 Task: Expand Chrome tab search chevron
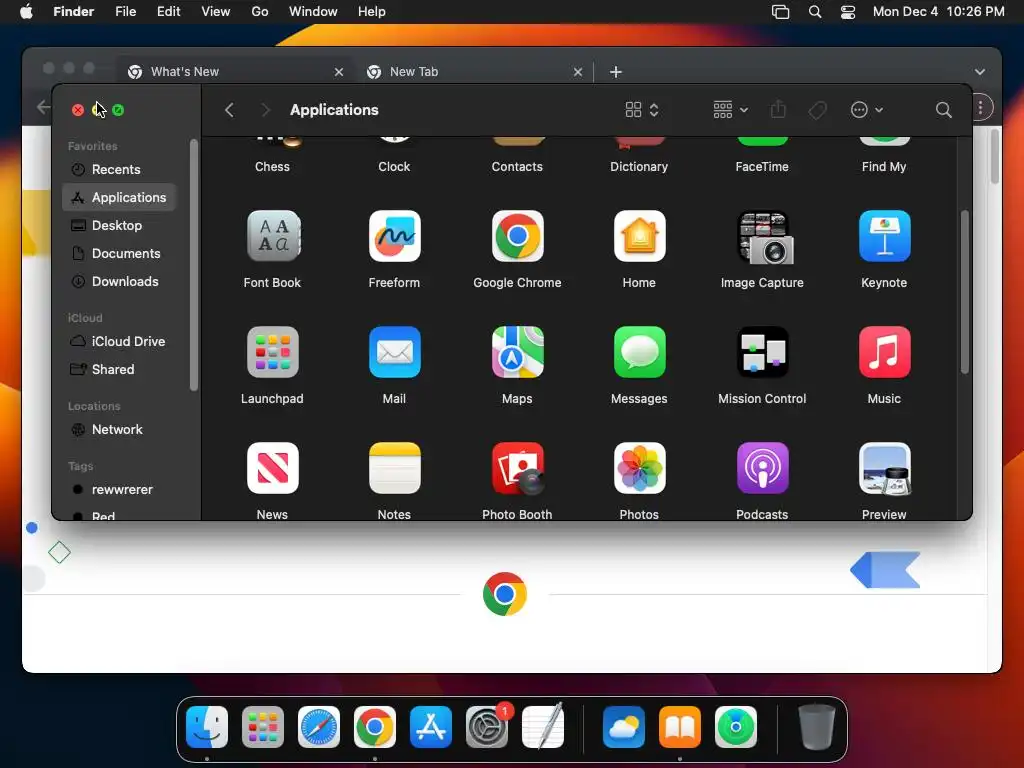(980, 72)
